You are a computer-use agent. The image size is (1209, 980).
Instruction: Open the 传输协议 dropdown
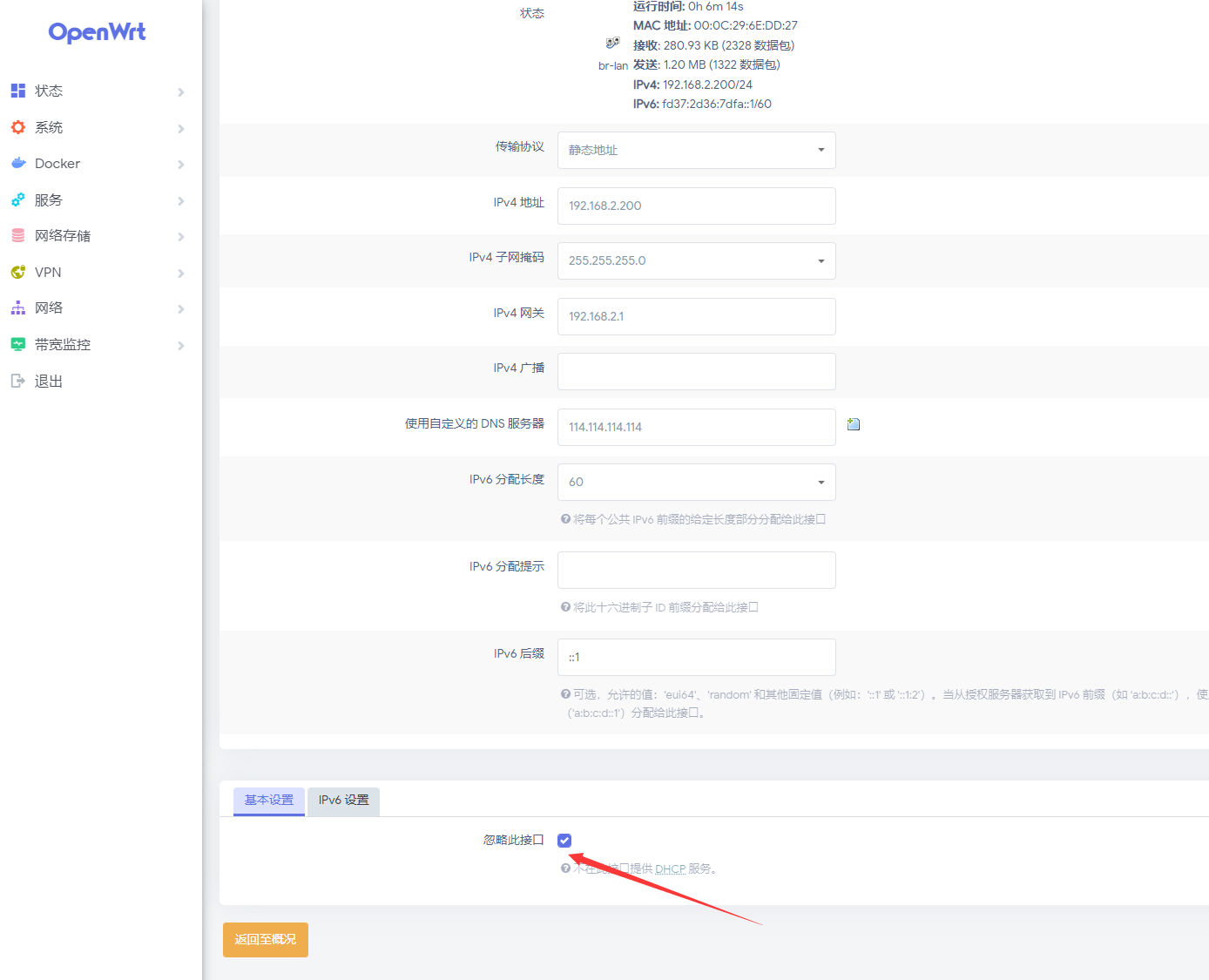coord(697,150)
